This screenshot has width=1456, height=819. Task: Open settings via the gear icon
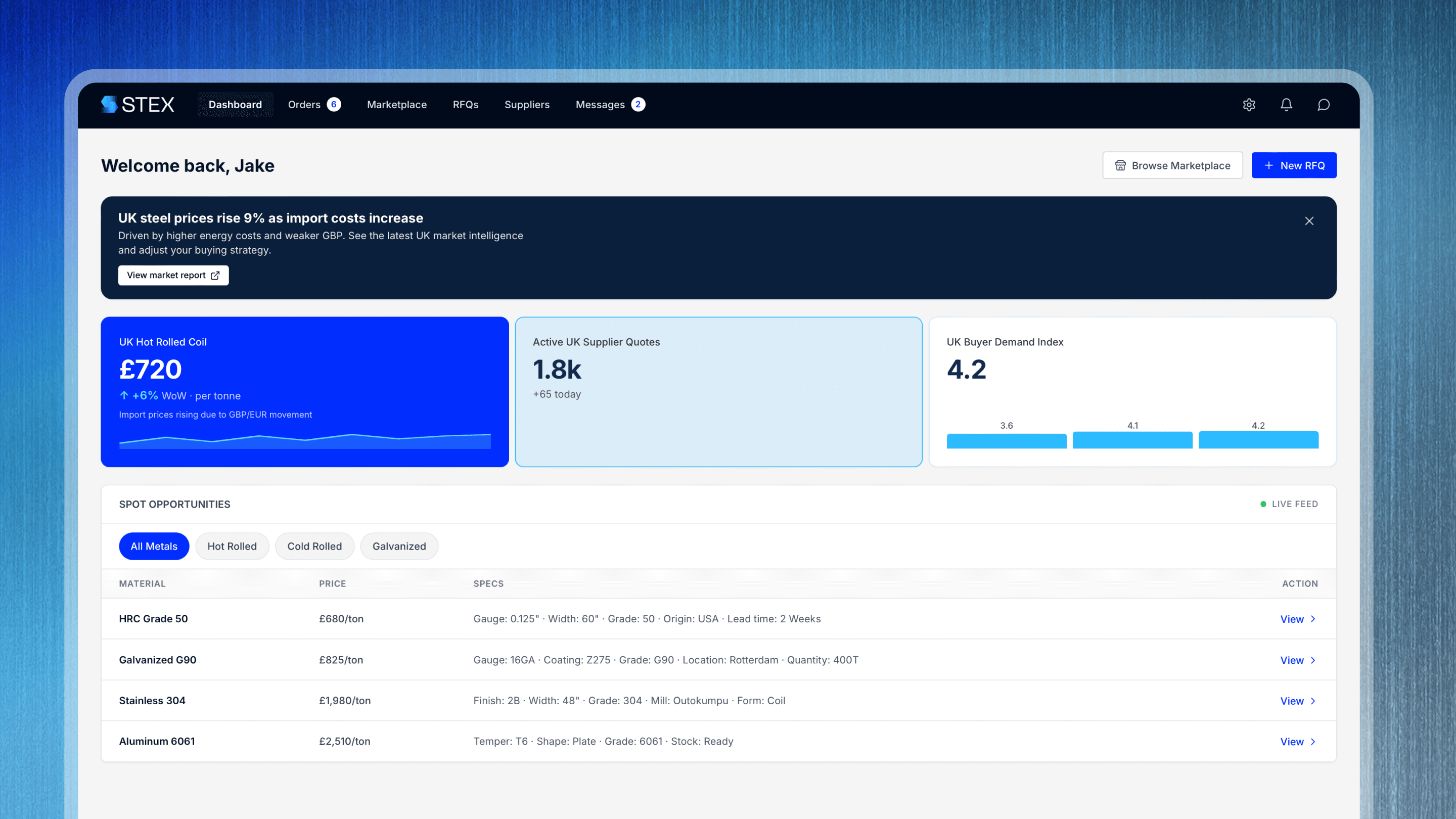(1249, 105)
